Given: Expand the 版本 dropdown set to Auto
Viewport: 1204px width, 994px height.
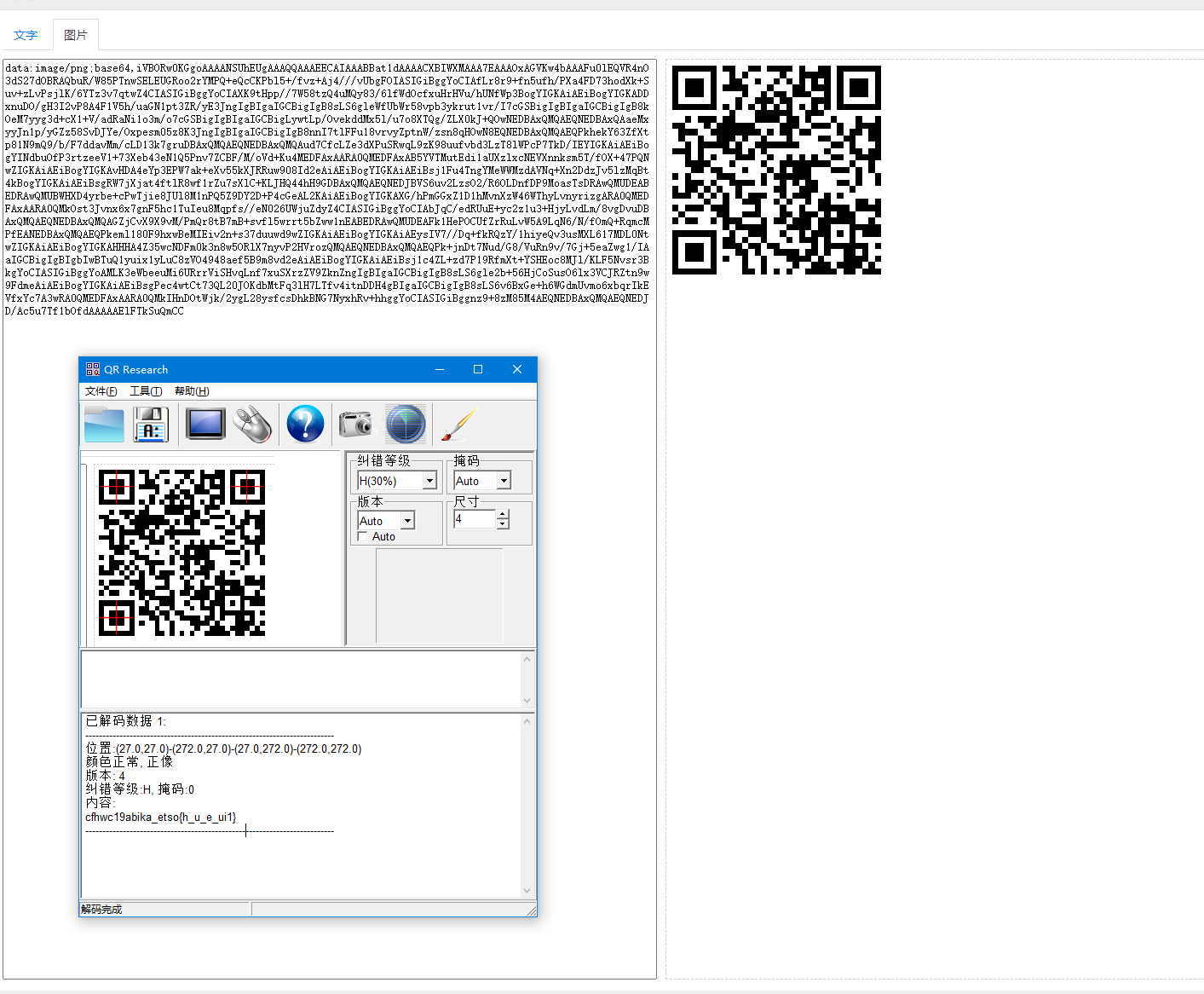Looking at the screenshot, I should tap(408, 521).
